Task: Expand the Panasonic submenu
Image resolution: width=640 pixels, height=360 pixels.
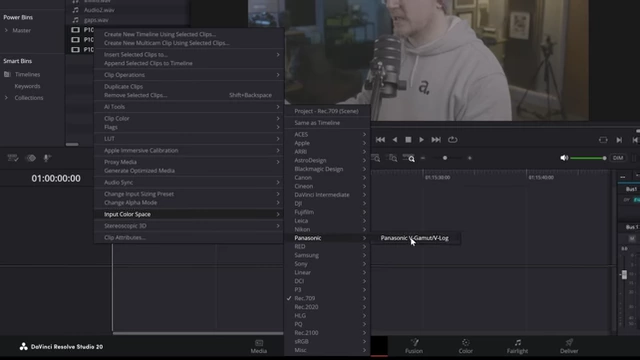Action: coord(328,238)
